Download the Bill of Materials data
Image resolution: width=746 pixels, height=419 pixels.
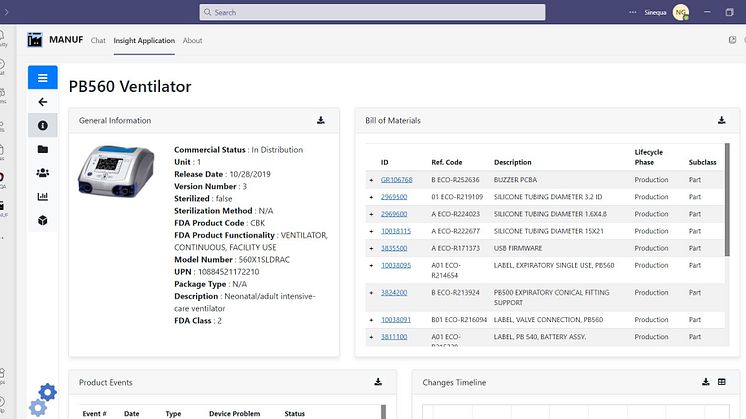coord(721,120)
